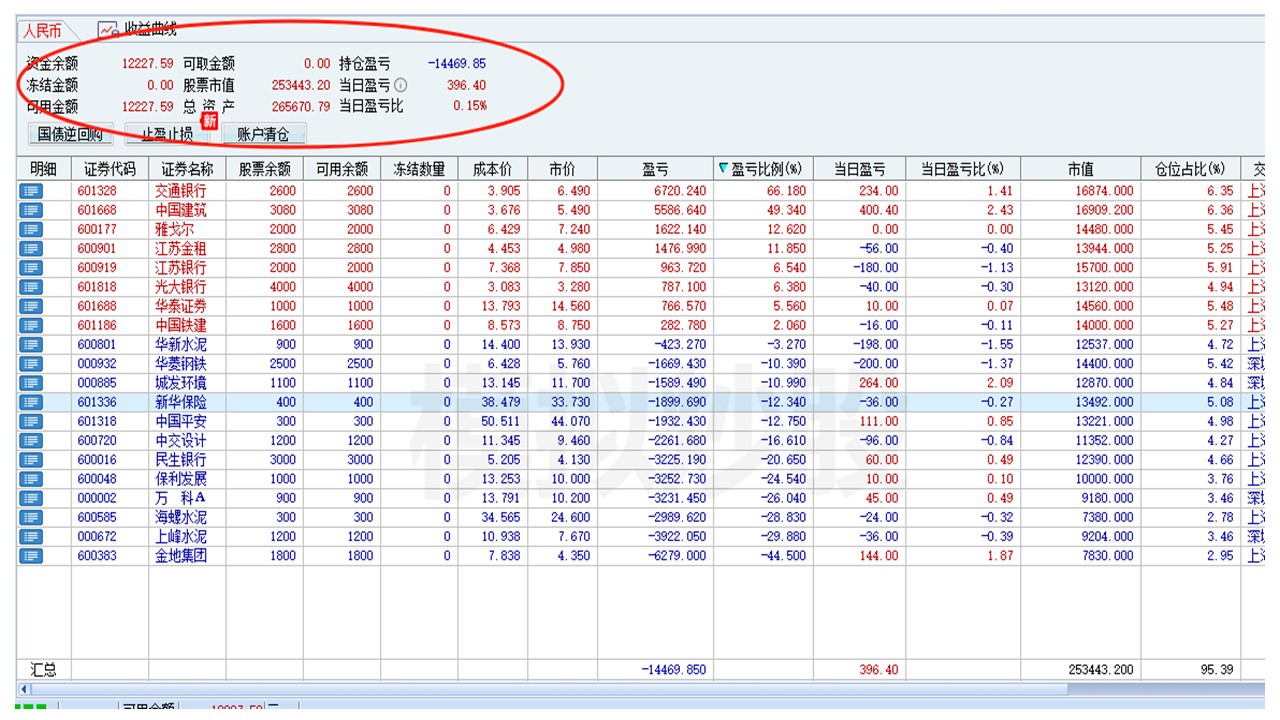Open the detail icon for 海螺水泥
This screenshot has width=1280, height=720.
[31, 517]
